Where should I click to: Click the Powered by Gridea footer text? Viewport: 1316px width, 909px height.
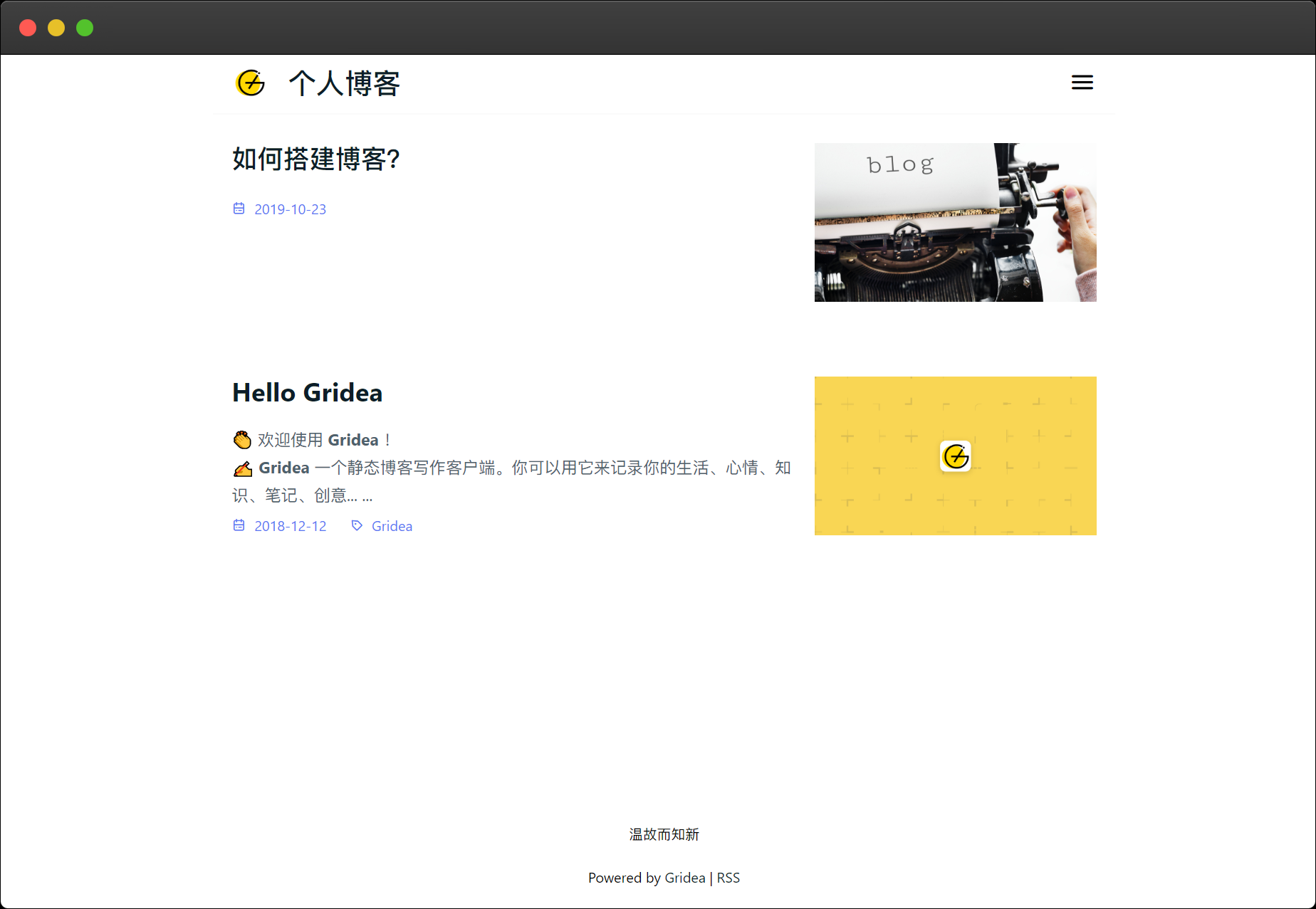[x=647, y=878]
